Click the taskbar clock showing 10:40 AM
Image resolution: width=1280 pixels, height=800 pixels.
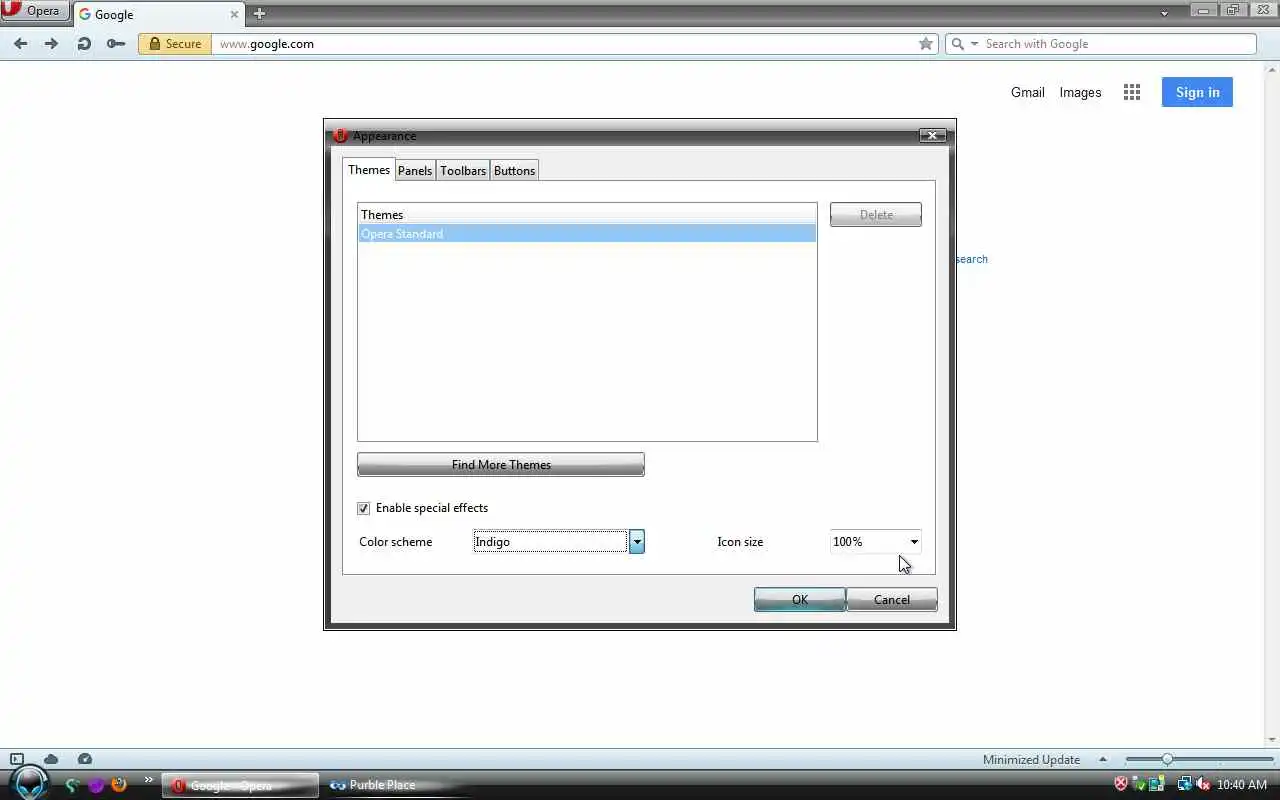[x=1242, y=785]
